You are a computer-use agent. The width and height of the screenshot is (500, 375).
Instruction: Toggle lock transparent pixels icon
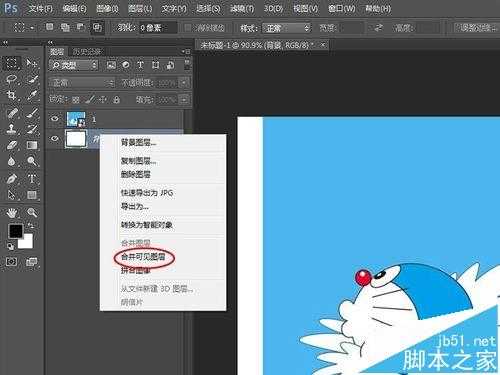click(76, 99)
